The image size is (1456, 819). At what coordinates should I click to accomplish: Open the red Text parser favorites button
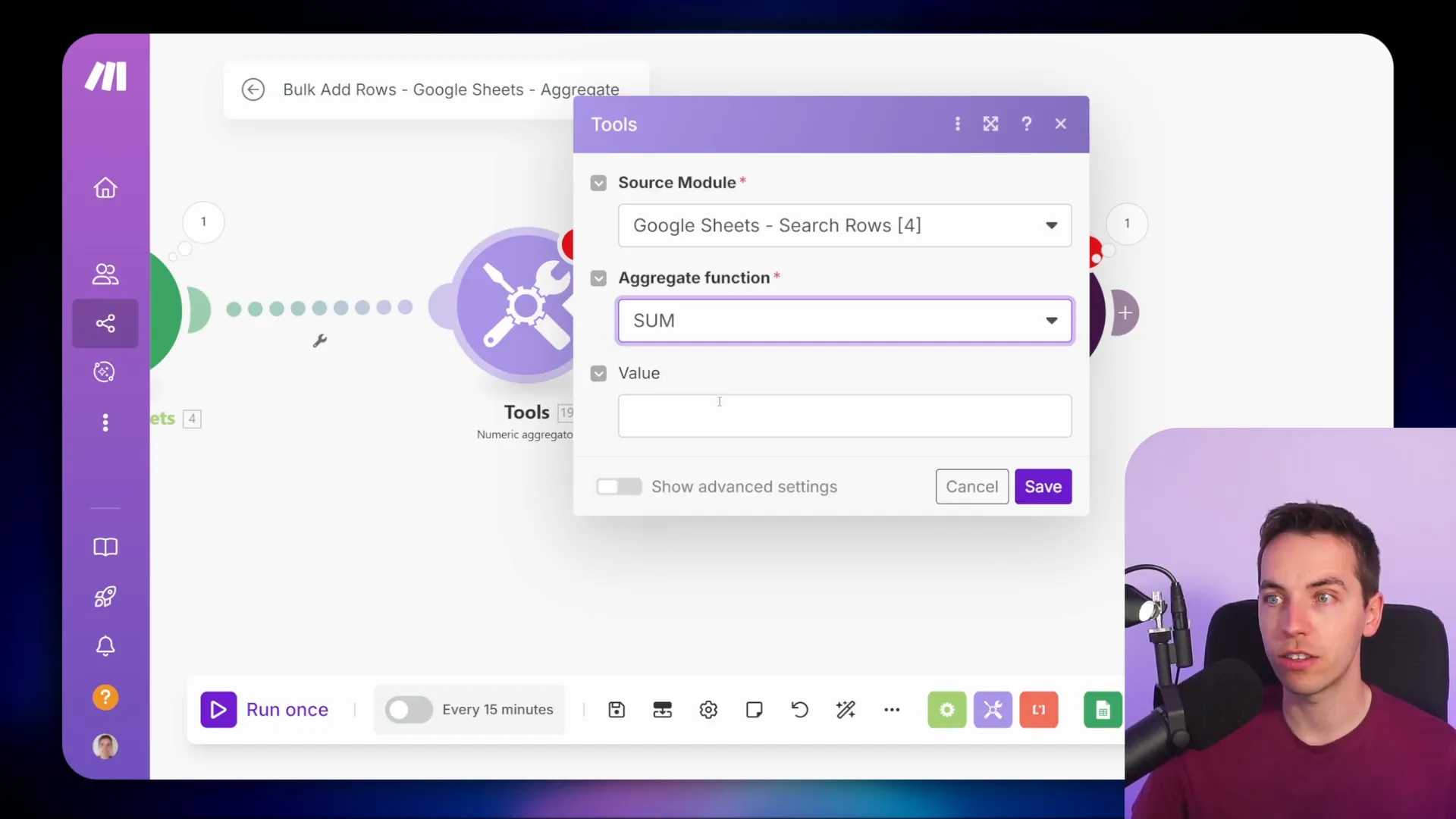click(1039, 710)
